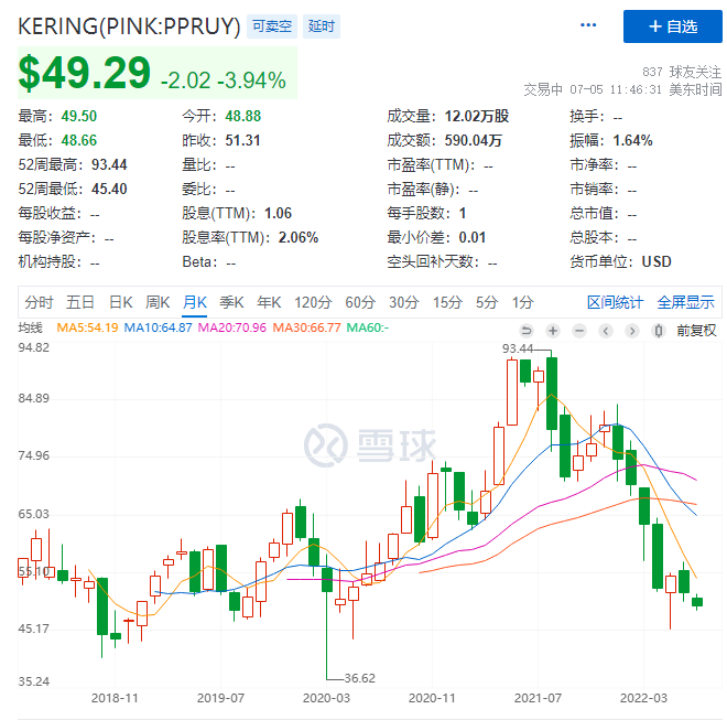Switch to 5分 chart tab
Screen dimensions: 727x720
pyautogui.click(x=487, y=302)
